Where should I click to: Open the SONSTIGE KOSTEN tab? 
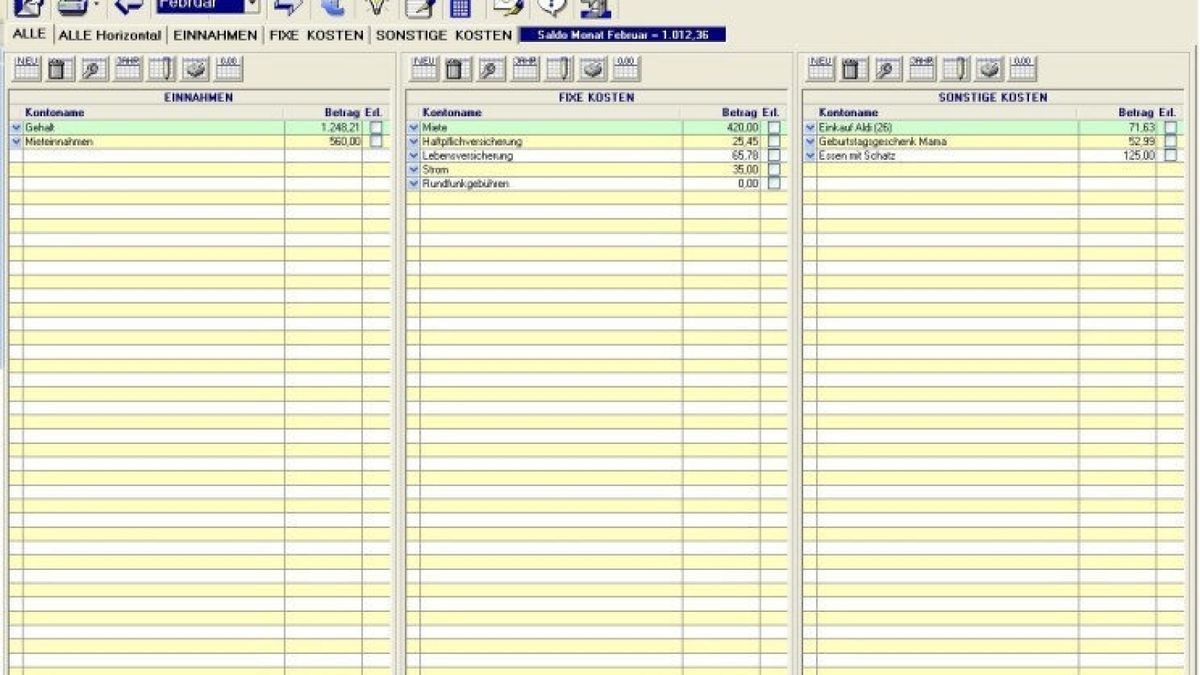[x=443, y=35]
